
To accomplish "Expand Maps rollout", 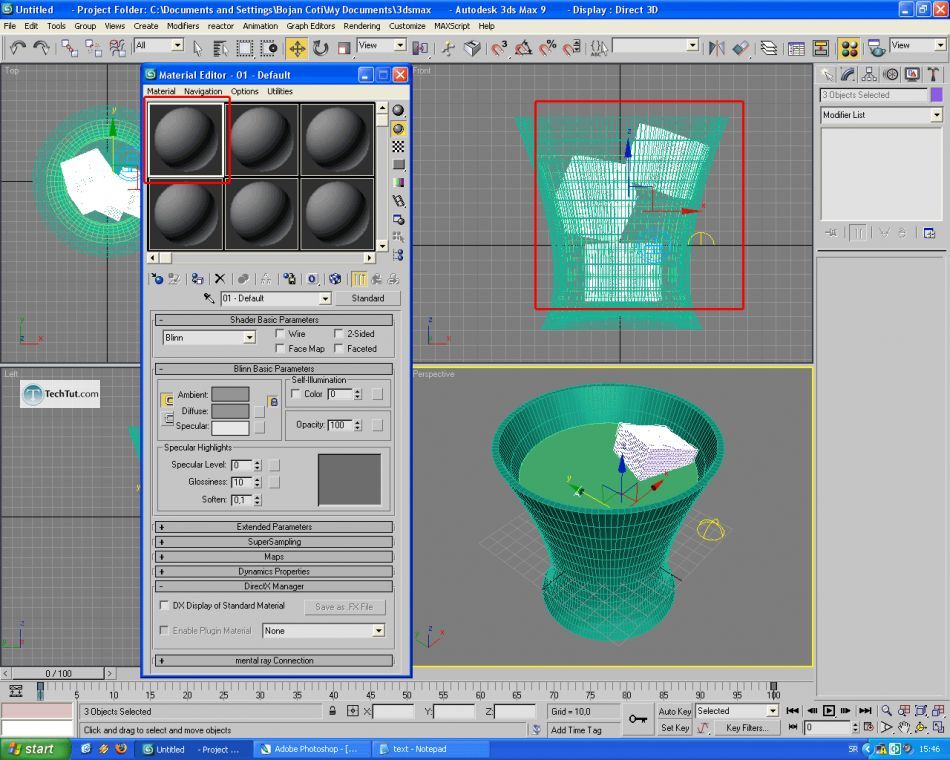I will coord(274,556).
